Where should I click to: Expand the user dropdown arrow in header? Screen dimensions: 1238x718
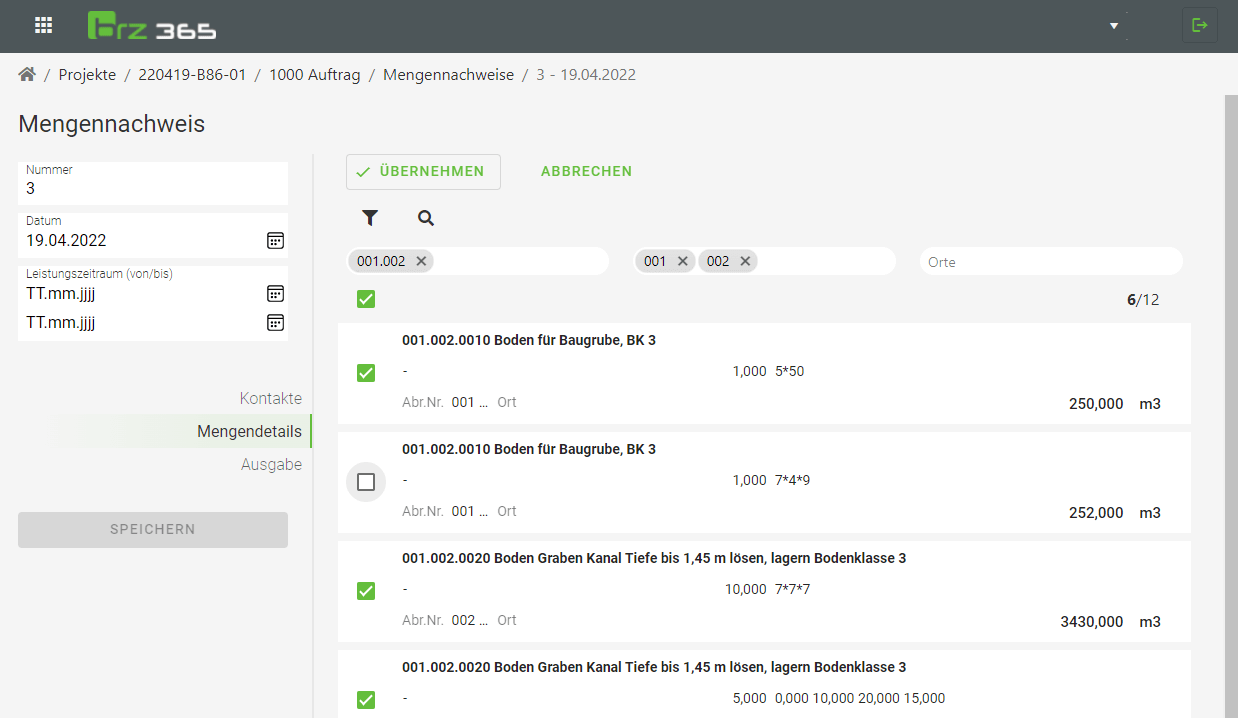click(x=1114, y=26)
